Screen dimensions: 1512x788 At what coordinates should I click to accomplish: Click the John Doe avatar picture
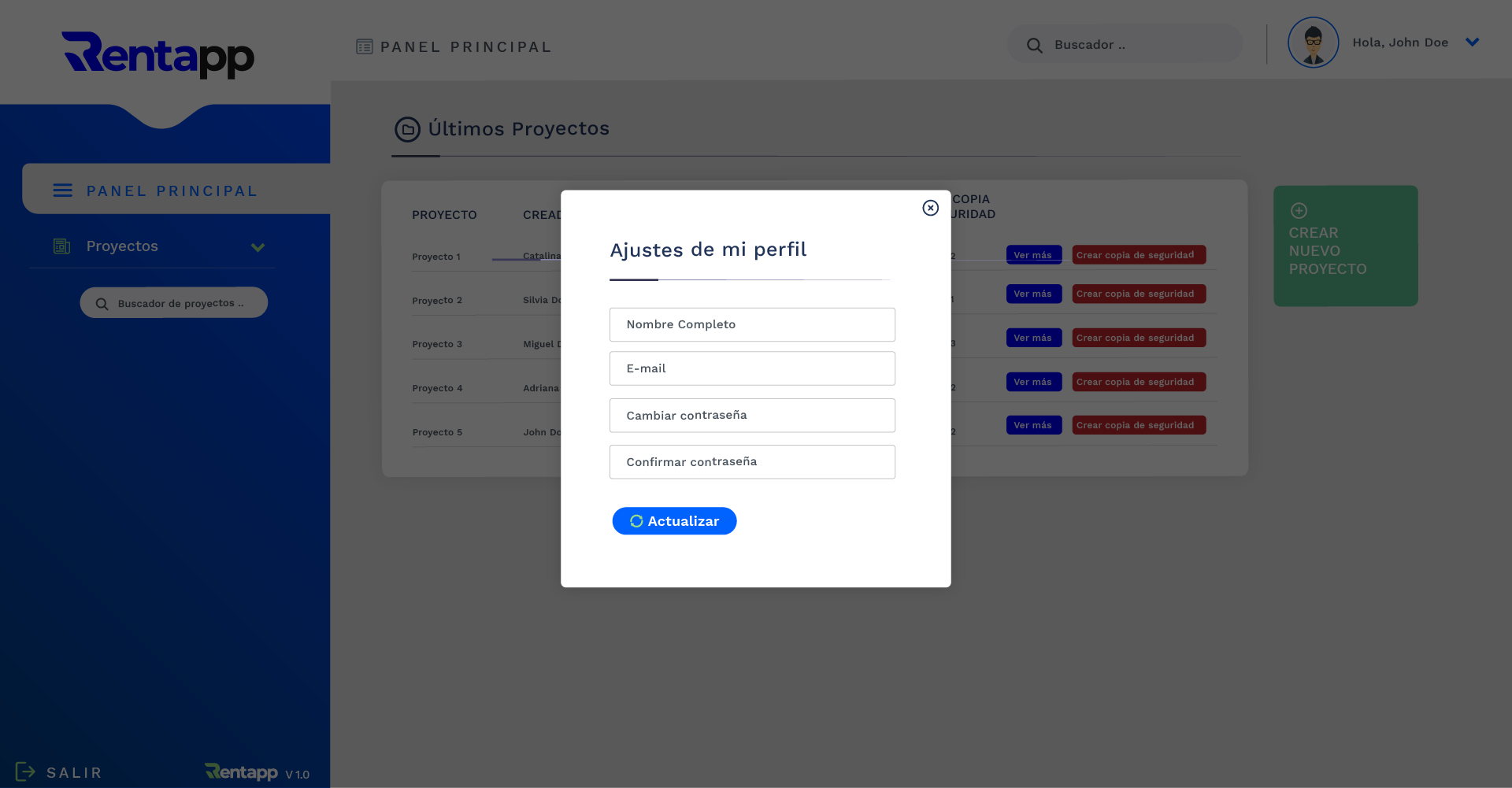click(x=1312, y=43)
